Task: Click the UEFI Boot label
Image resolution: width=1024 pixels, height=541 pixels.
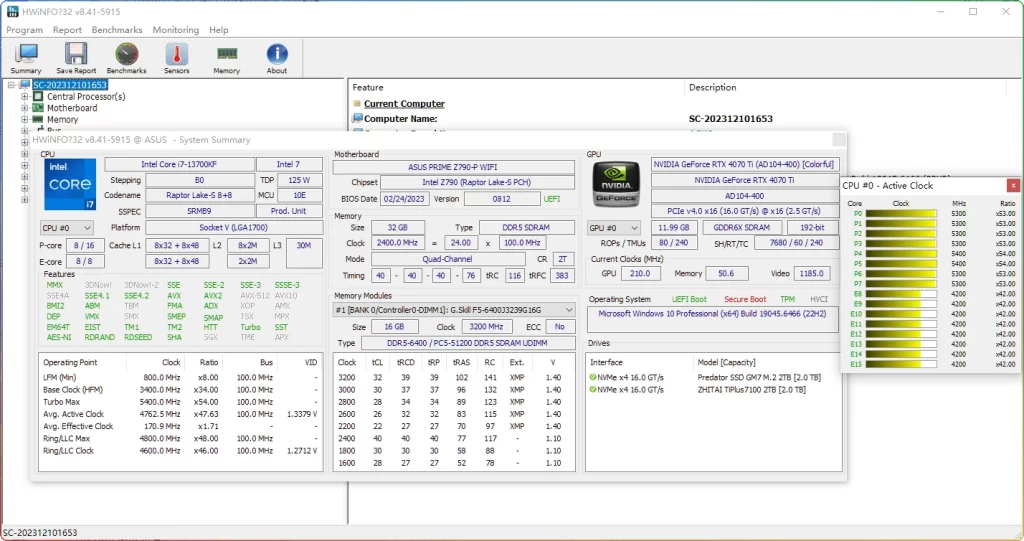Action: [x=689, y=299]
